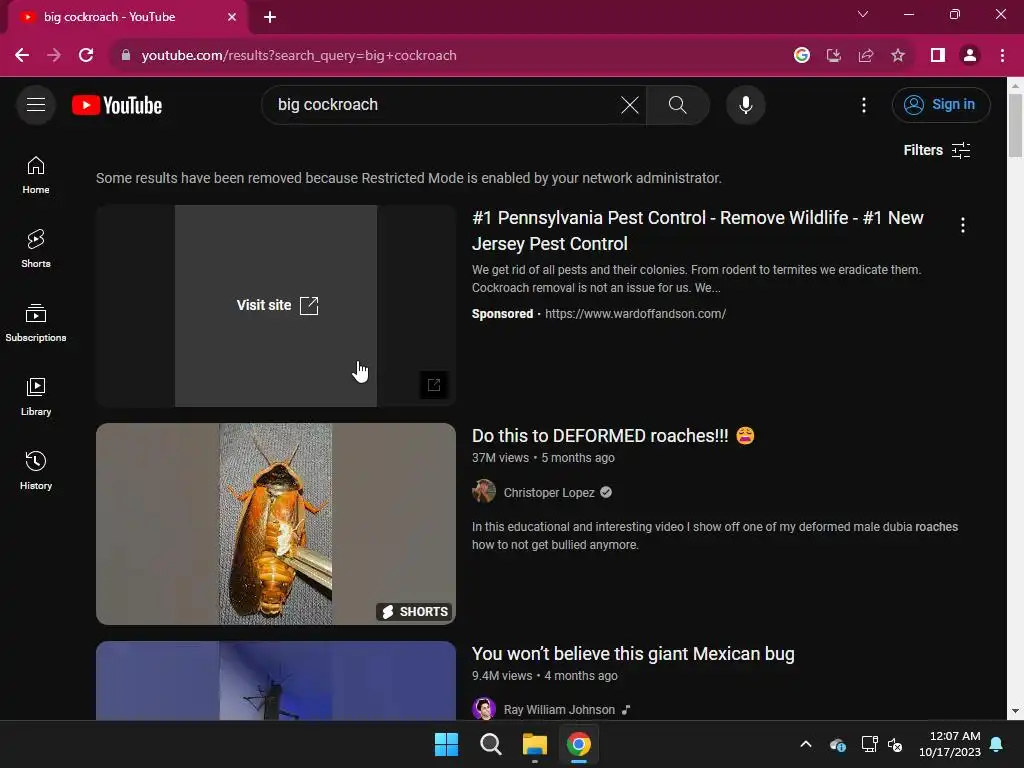Click the page vertical scrollbar thumb
Viewport: 1024px width, 768px height.
coord(1015,125)
